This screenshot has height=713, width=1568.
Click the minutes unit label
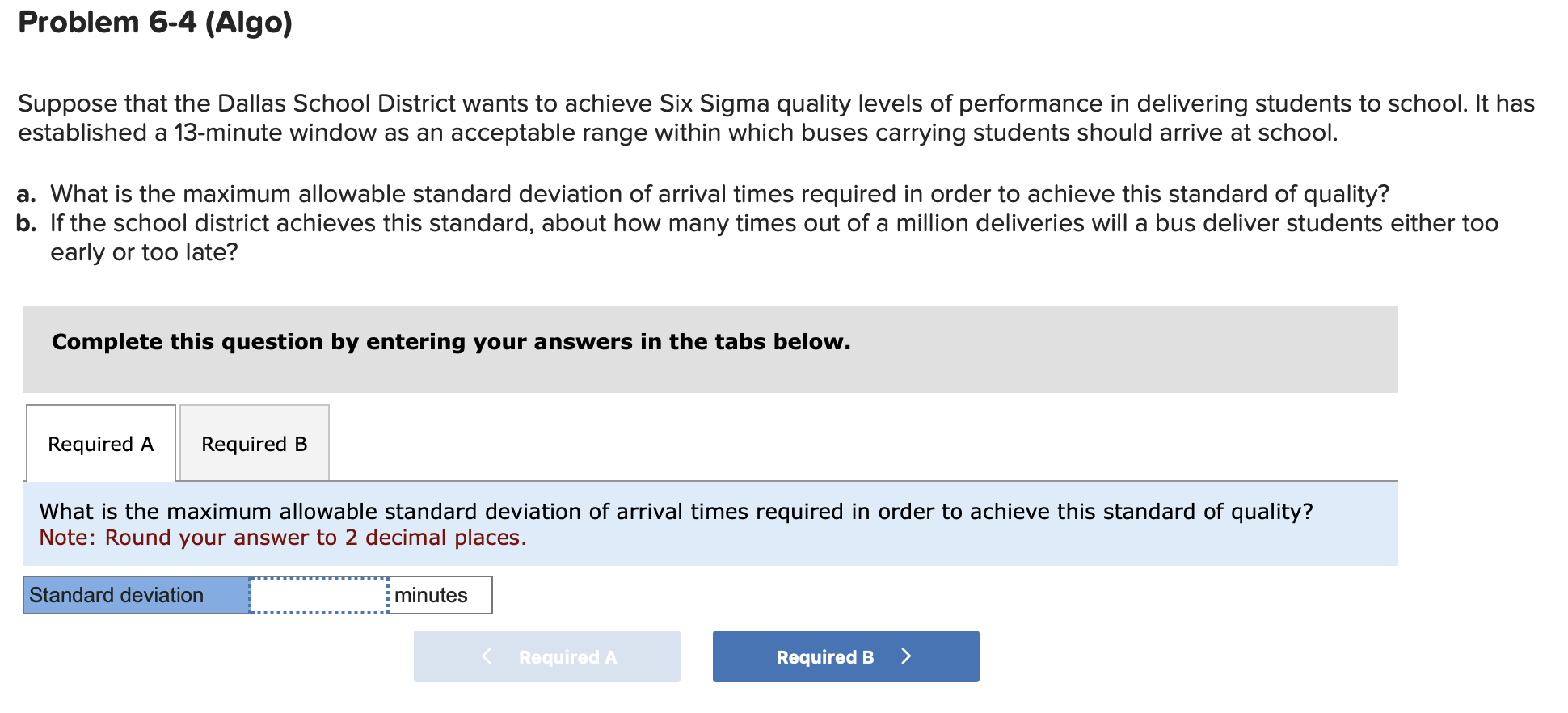pos(432,595)
